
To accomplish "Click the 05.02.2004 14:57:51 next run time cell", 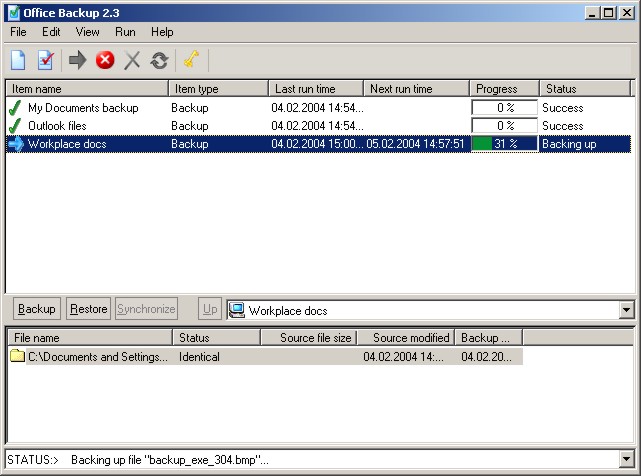I will 415,144.
